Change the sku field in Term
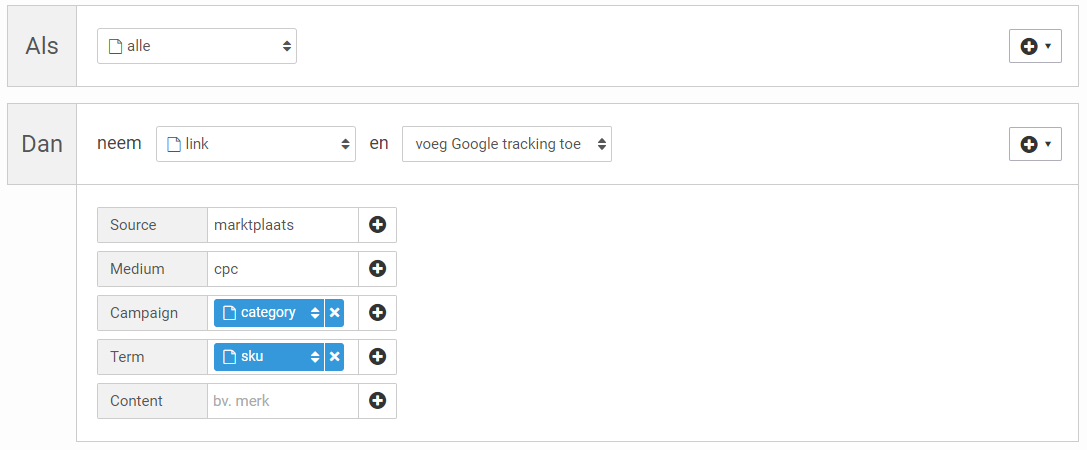Image resolution: width=1087 pixels, height=450 pixels. click(x=268, y=357)
